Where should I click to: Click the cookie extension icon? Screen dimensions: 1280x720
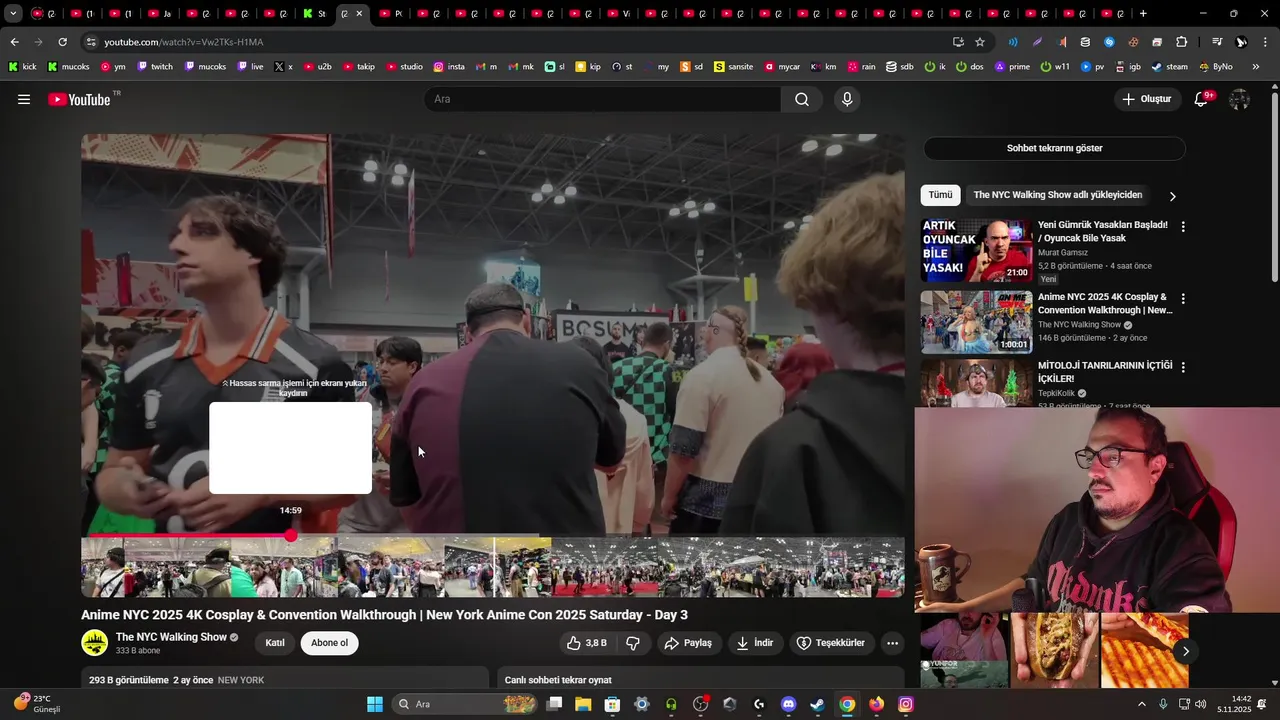(x=1133, y=42)
